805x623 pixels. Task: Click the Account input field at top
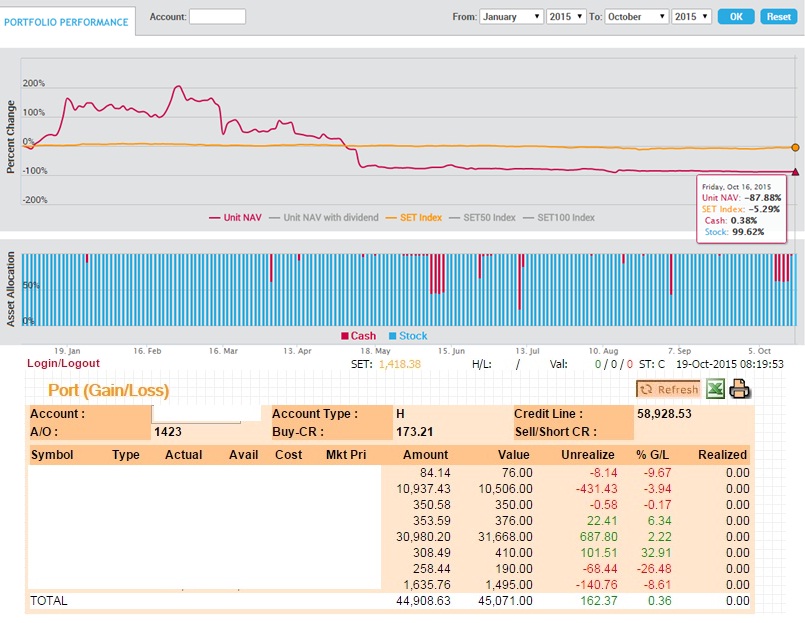(217, 17)
